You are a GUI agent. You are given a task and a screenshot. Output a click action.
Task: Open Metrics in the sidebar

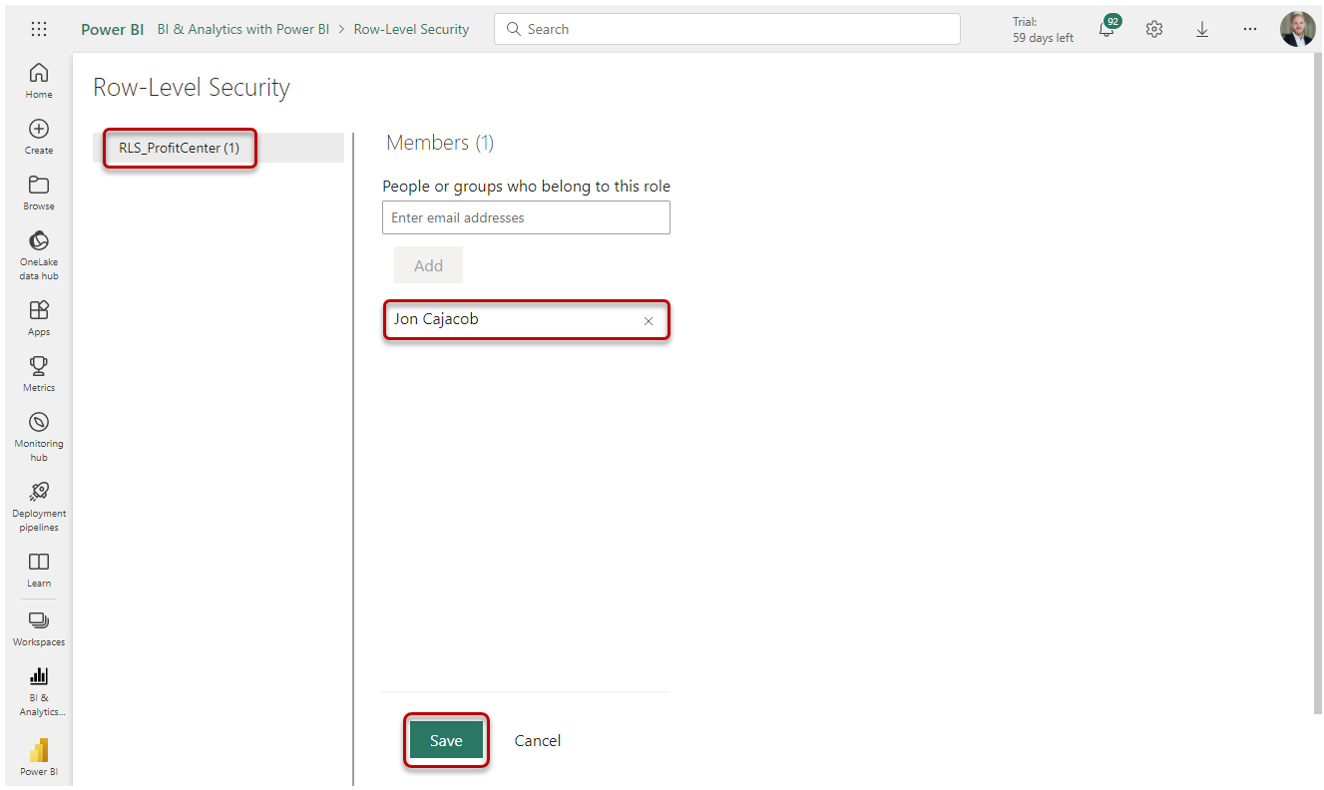pyautogui.click(x=39, y=374)
